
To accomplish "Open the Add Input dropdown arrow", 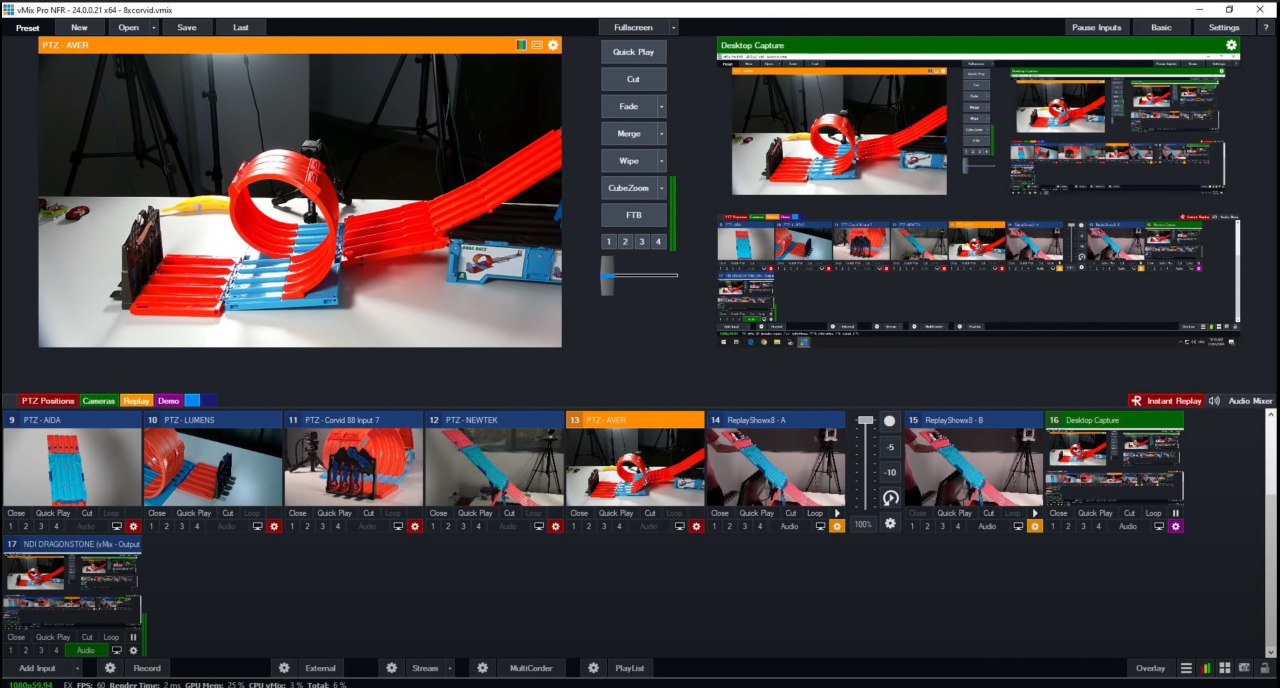I will pyautogui.click(x=77, y=668).
